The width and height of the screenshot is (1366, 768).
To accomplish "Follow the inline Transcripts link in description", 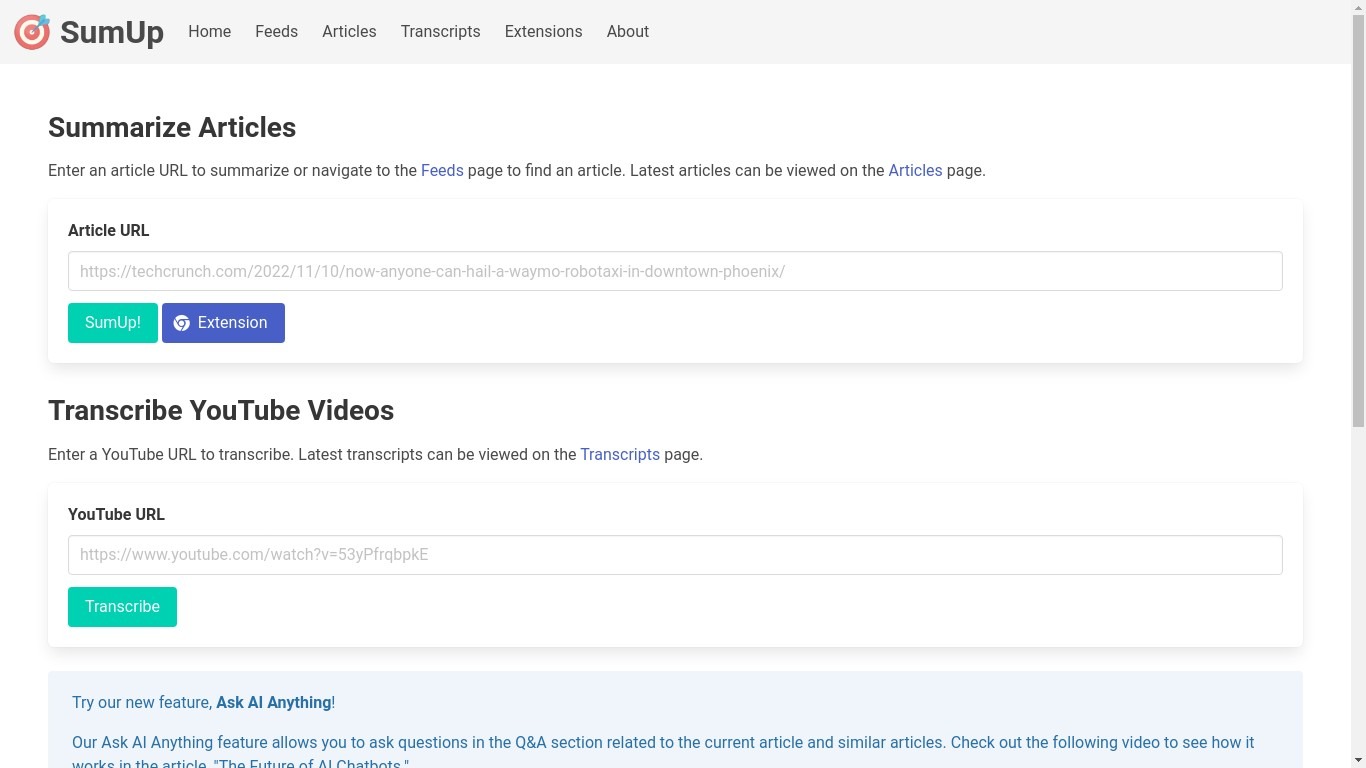I will tap(620, 455).
